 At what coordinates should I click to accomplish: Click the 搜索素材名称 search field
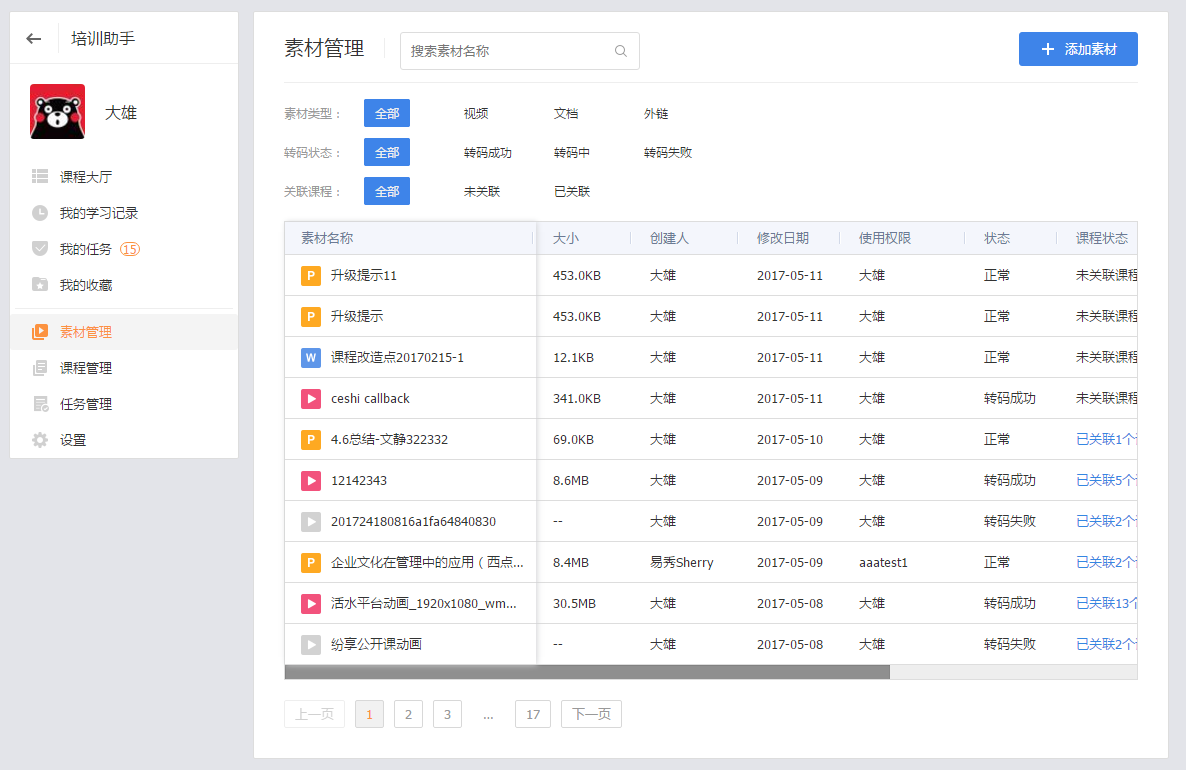pos(520,51)
